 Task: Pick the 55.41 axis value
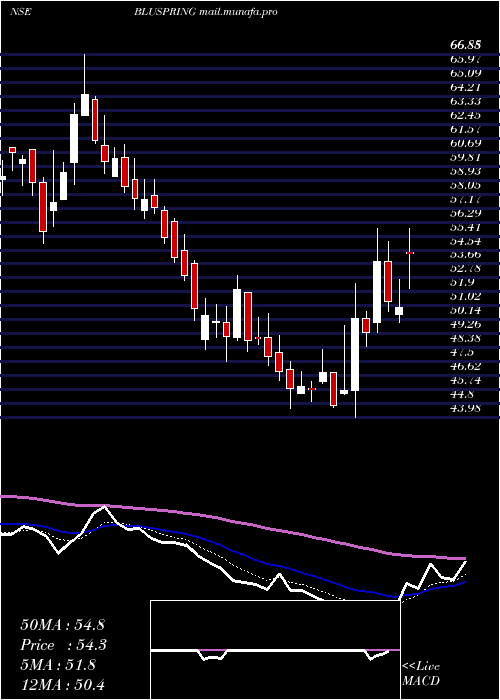[x=466, y=227]
